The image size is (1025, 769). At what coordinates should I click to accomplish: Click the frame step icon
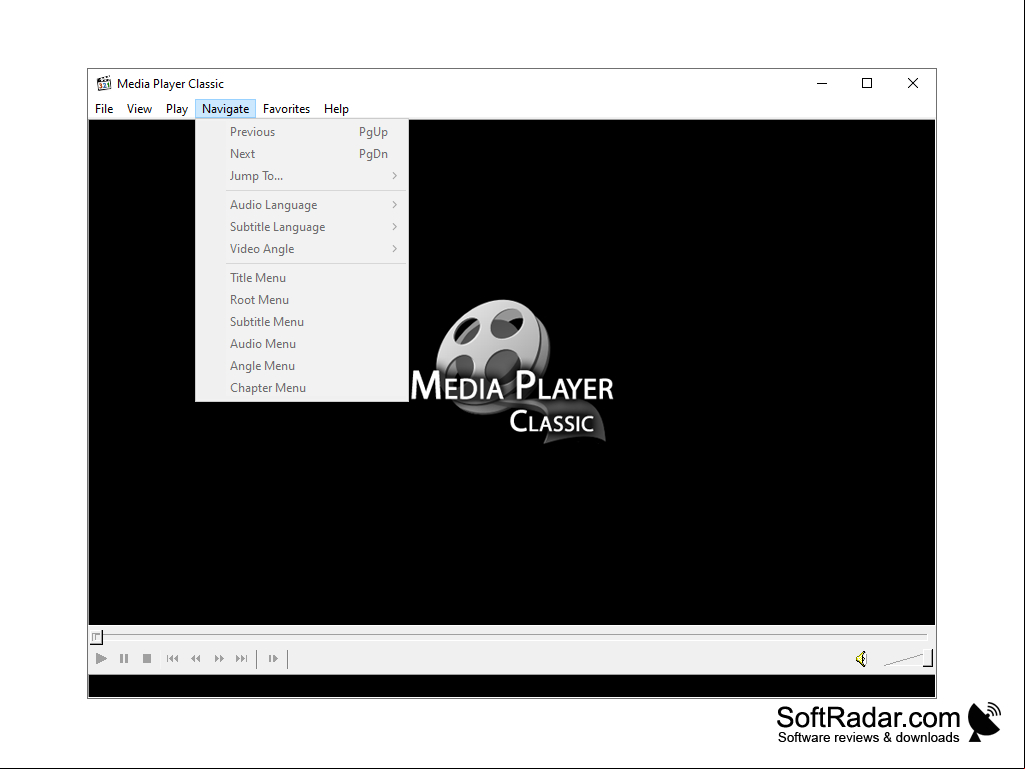click(273, 658)
